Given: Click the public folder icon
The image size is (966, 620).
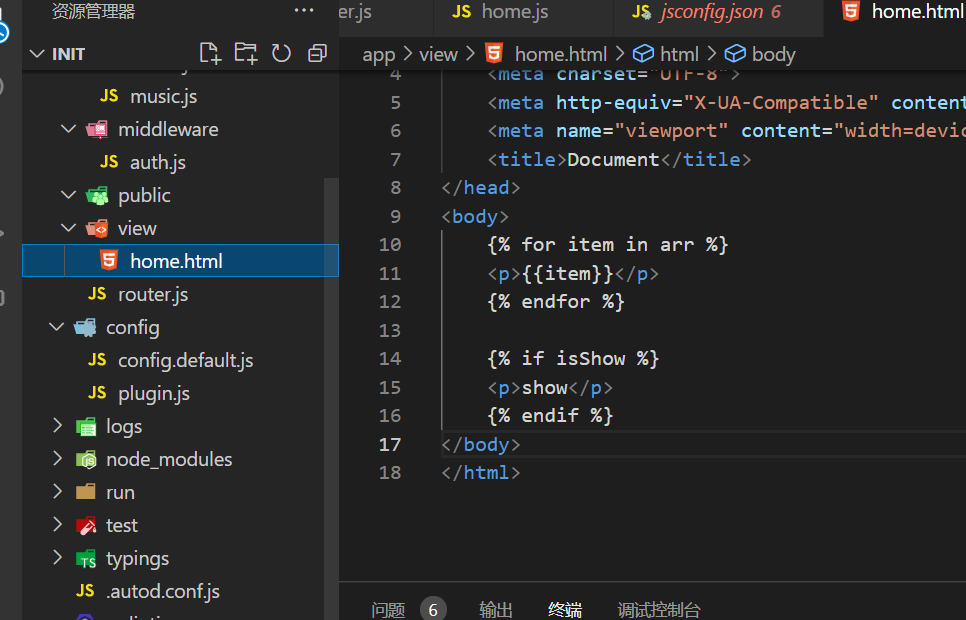Looking at the screenshot, I should (97, 195).
